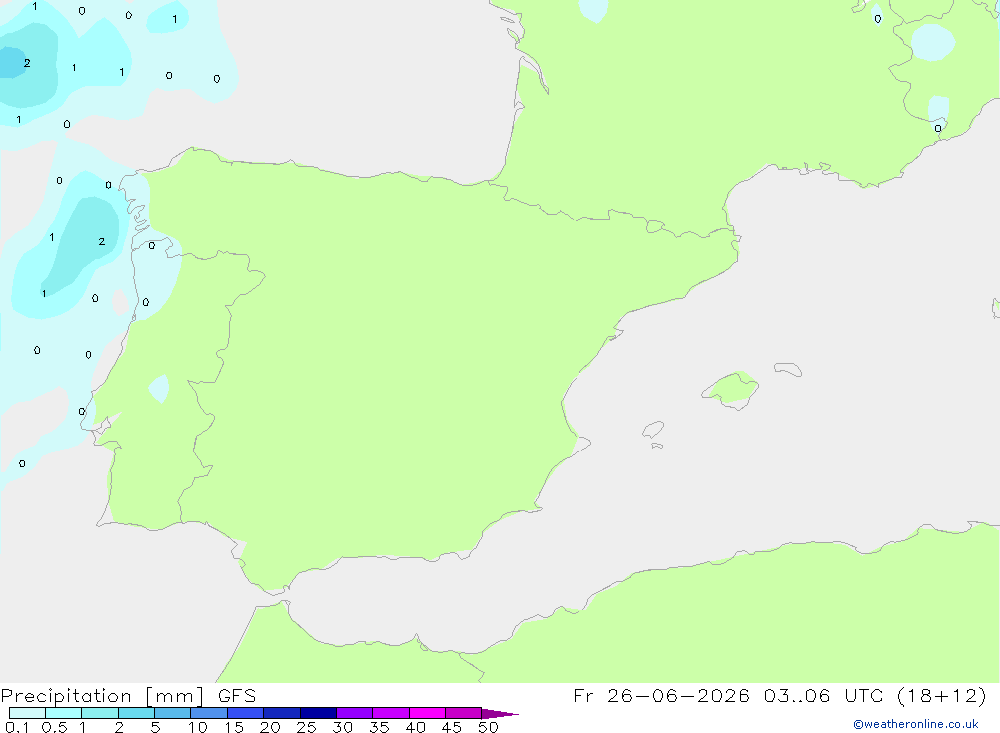Pick the 15–20 mm blue legend swatch
The width and height of the screenshot is (1000, 733).
pos(246,713)
